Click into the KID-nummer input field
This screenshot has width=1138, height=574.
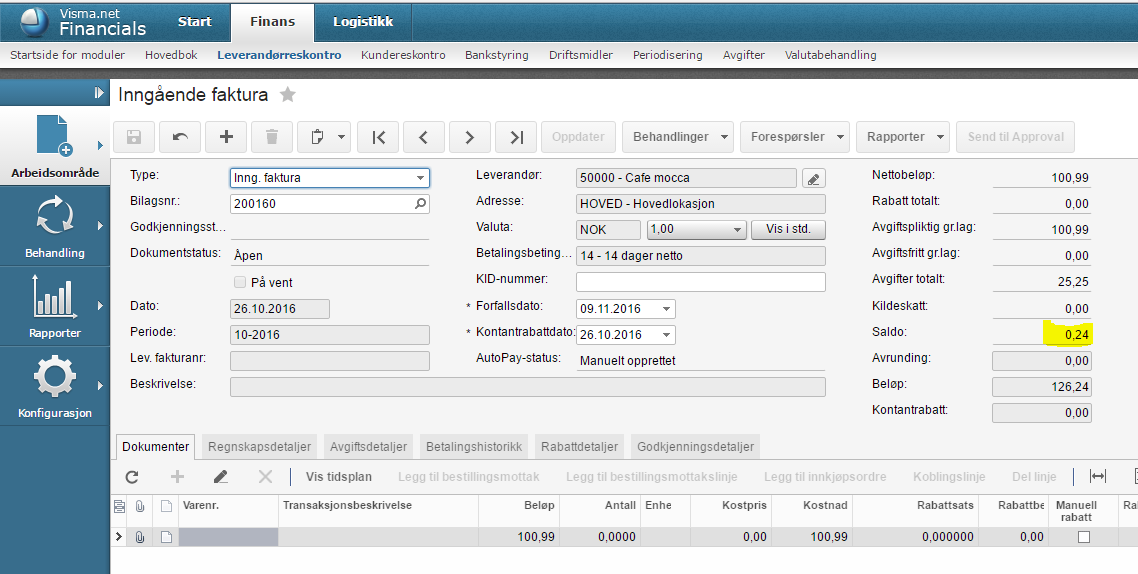(x=700, y=282)
